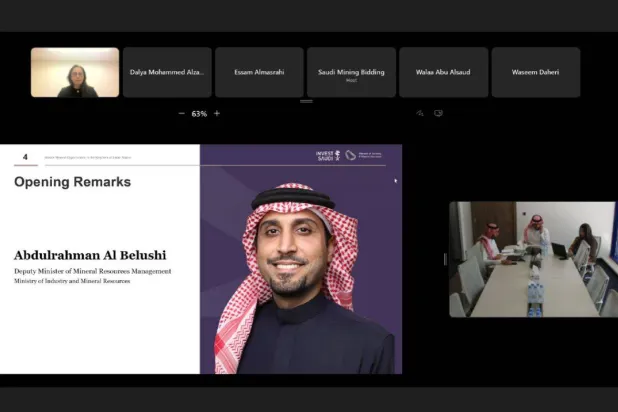Click the icon left of the pop-out button
Image resolution: width=618 pixels, height=412 pixels.
420,114
